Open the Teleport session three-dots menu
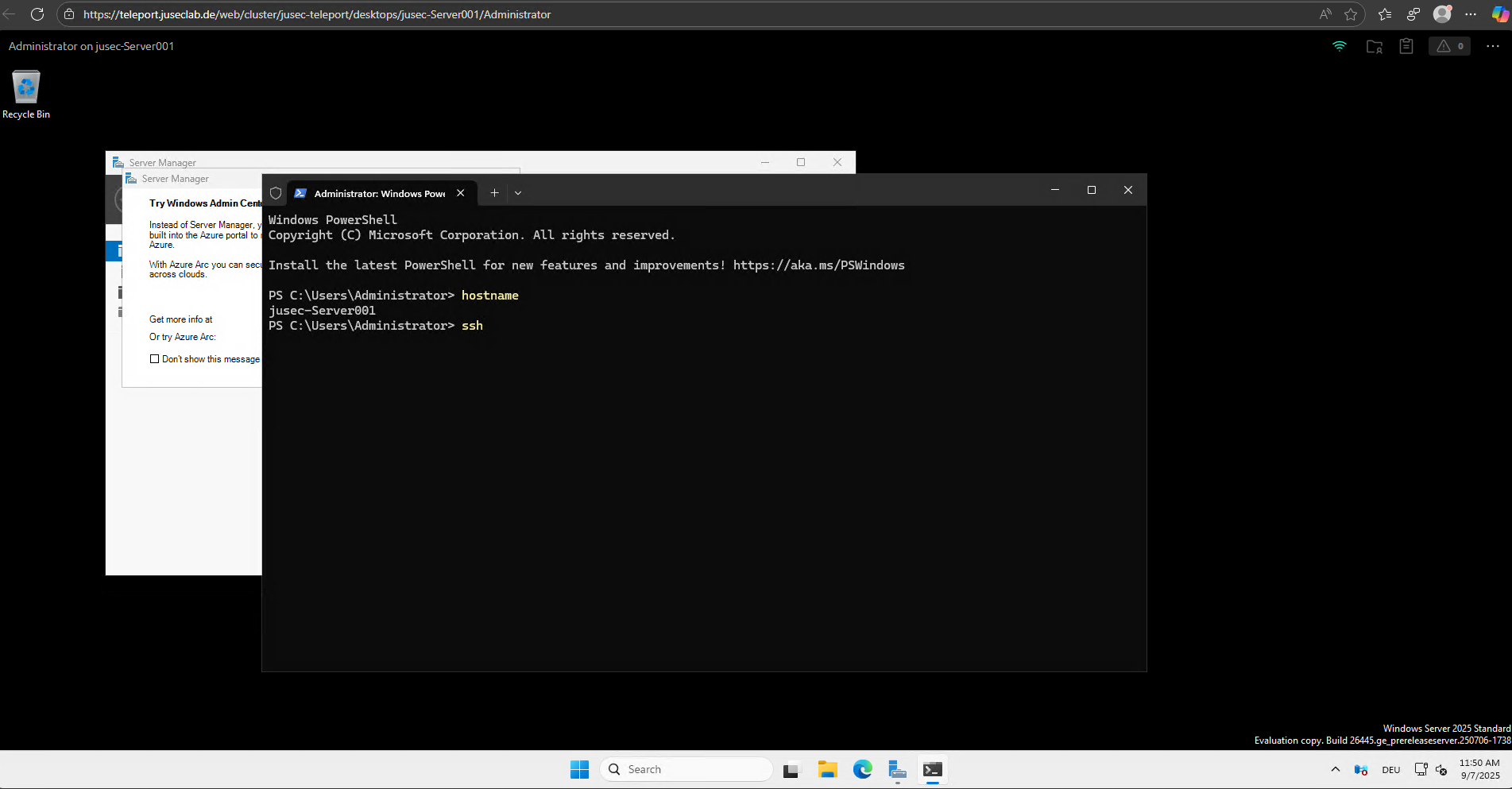This screenshot has height=789, width=1512. [x=1492, y=46]
